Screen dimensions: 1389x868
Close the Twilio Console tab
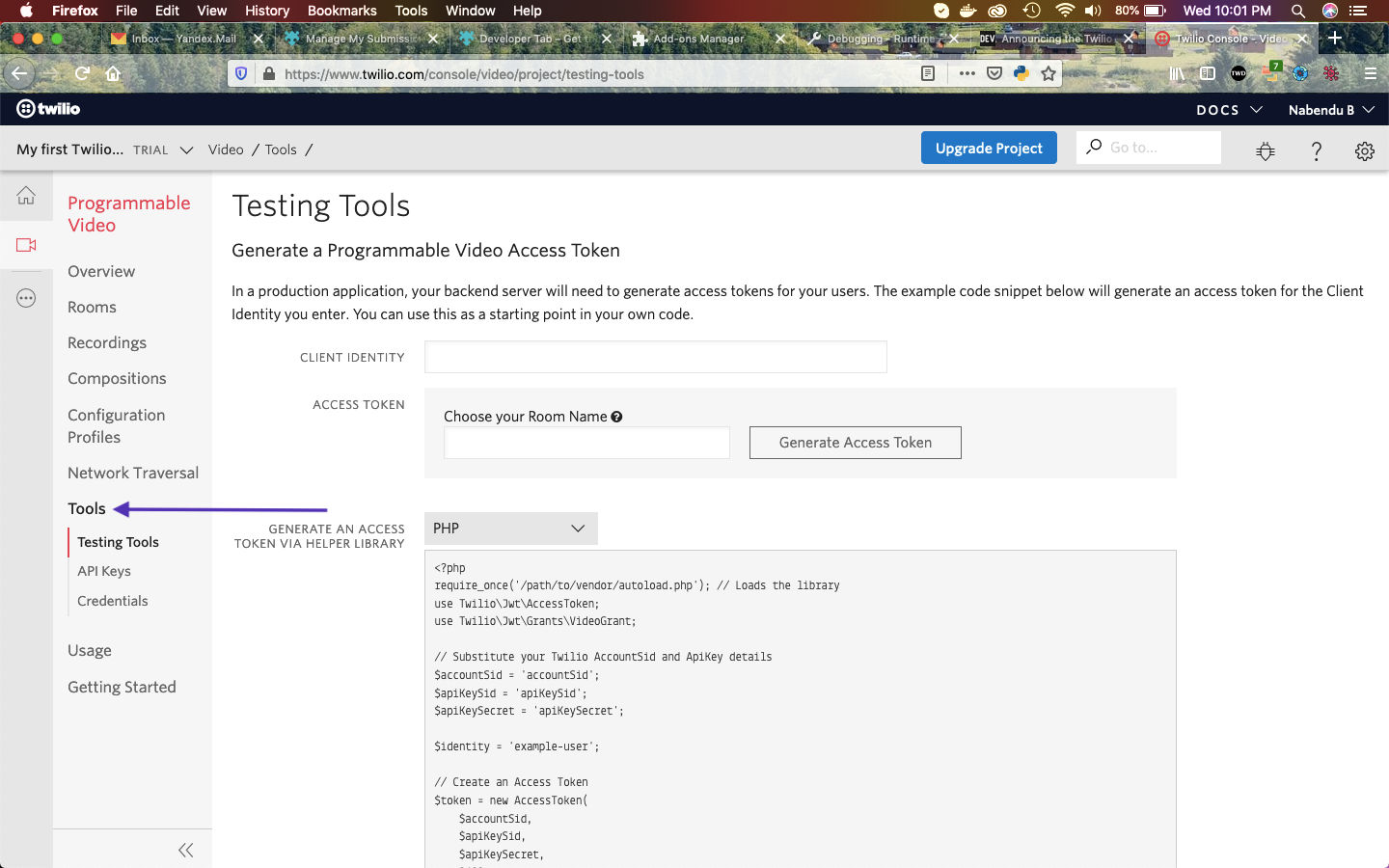[1302, 39]
